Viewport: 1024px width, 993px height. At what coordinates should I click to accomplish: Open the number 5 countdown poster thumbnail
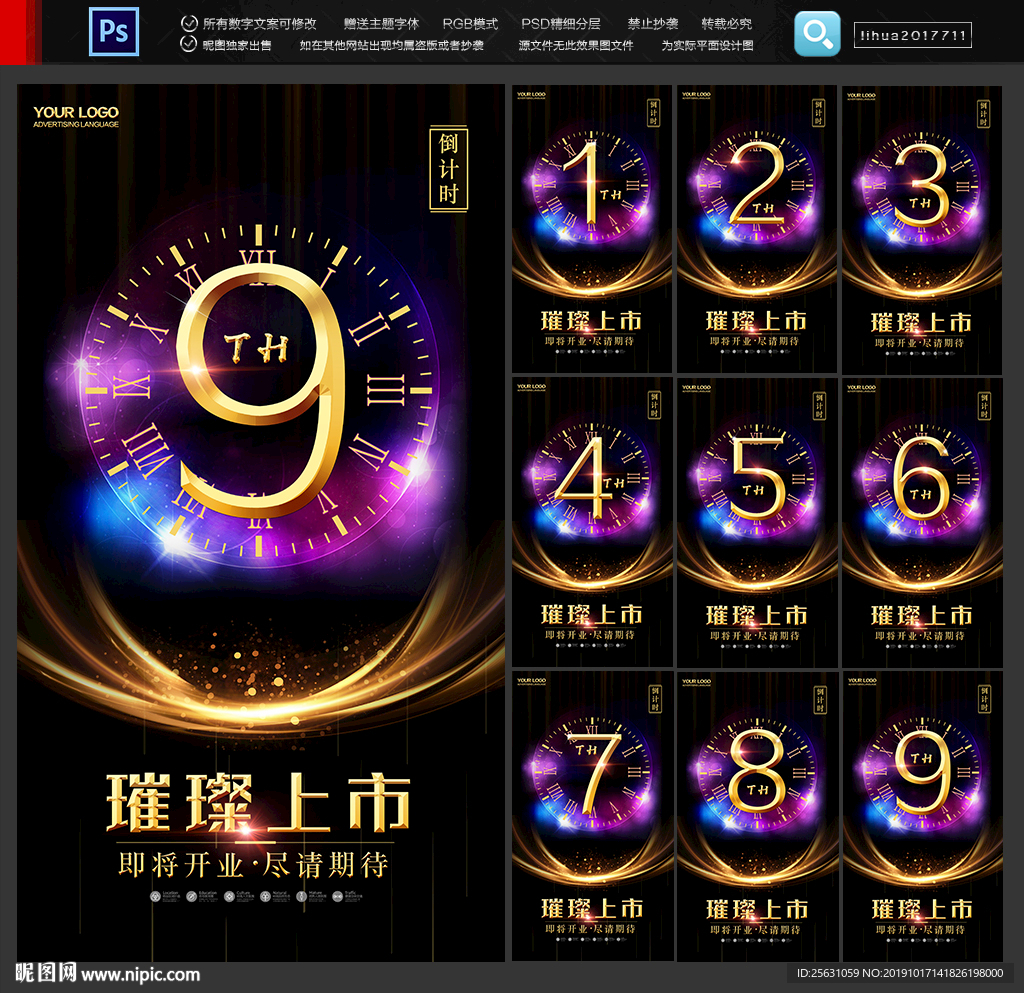pos(757,522)
